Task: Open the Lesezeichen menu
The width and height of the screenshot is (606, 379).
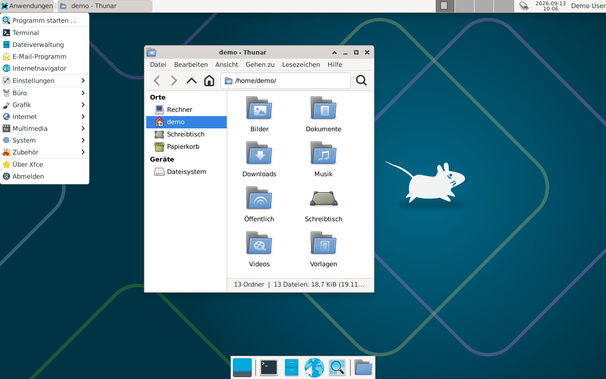Action: point(301,65)
